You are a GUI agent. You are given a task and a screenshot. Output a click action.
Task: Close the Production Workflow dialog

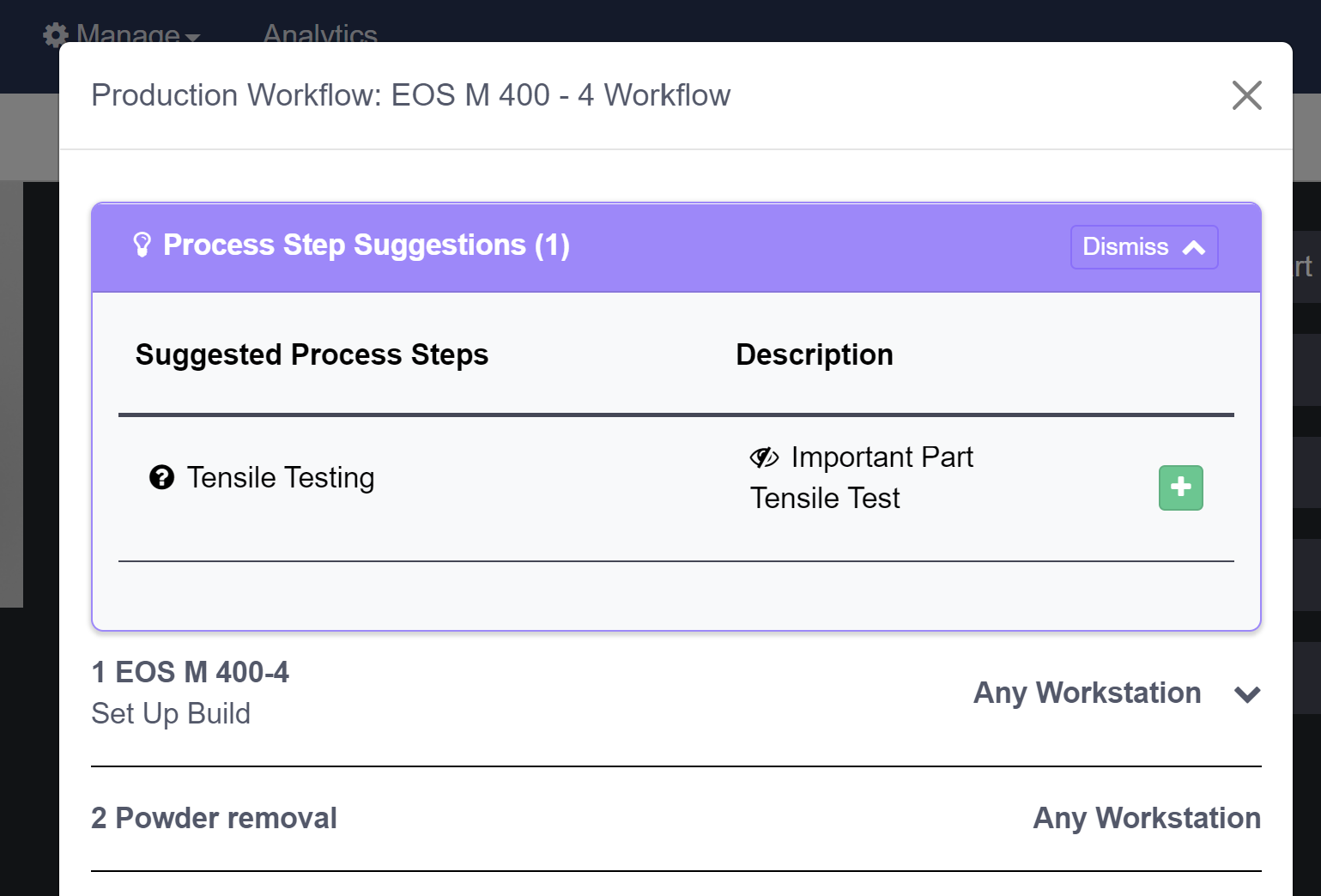pyautogui.click(x=1246, y=95)
